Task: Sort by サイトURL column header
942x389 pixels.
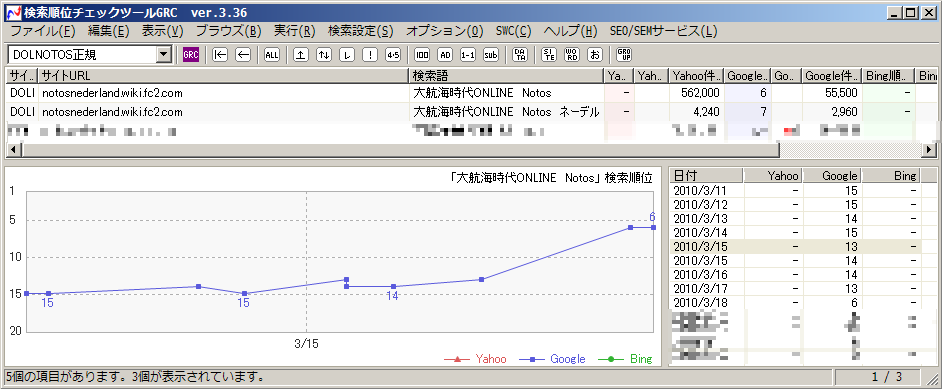Action: 223,76
